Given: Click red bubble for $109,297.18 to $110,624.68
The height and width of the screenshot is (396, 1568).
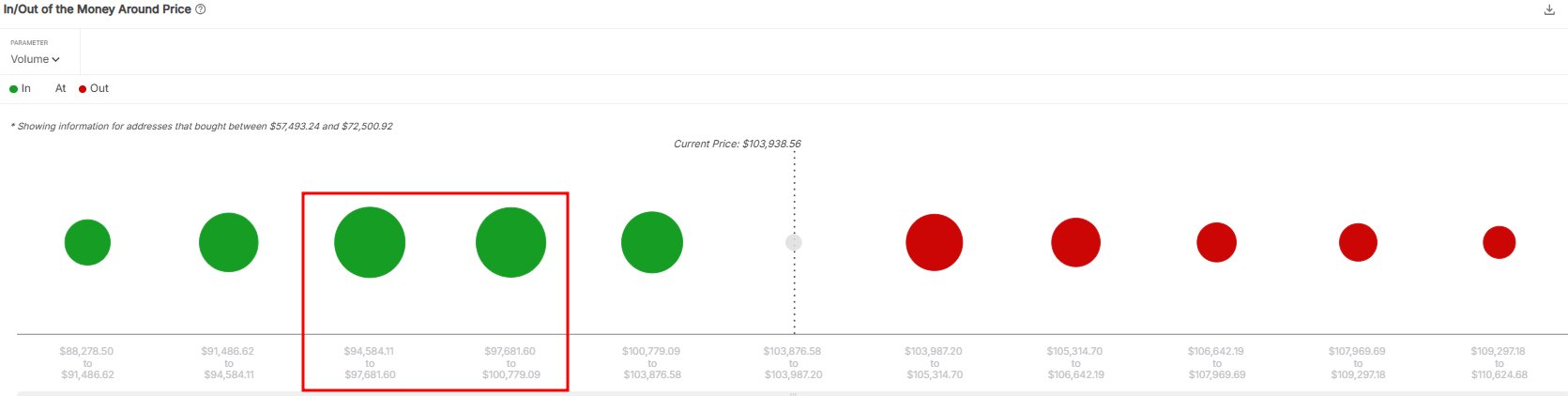Looking at the screenshot, I should point(1499,242).
